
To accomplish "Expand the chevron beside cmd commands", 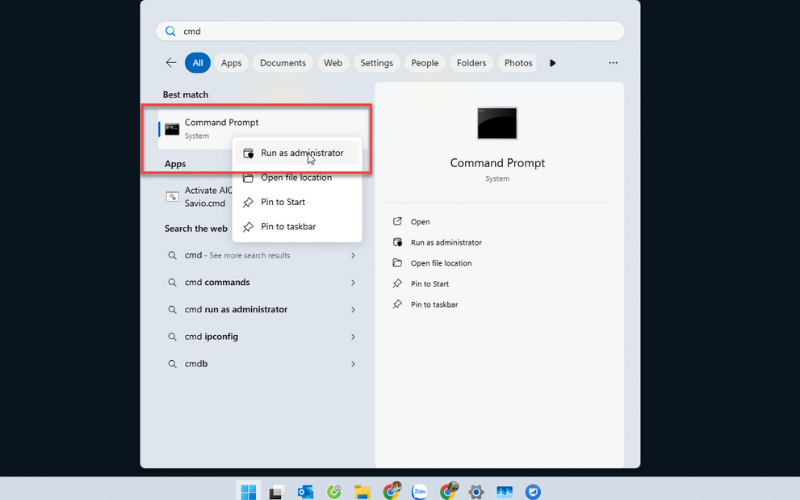I will click(x=353, y=282).
